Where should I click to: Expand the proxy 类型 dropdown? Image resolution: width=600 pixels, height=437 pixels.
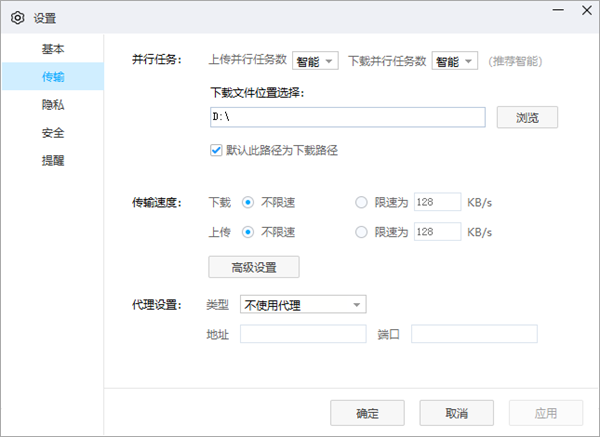pos(303,304)
